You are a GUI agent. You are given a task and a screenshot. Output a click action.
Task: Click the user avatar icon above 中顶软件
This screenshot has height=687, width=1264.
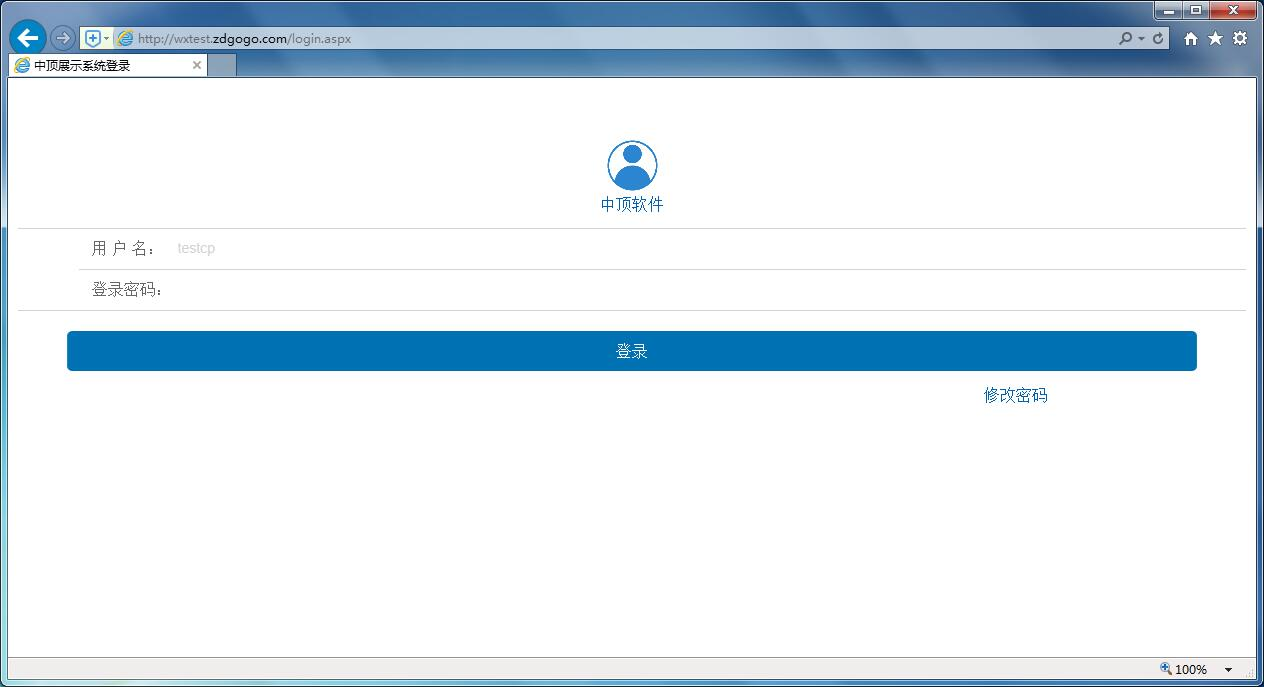tap(632, 165)
